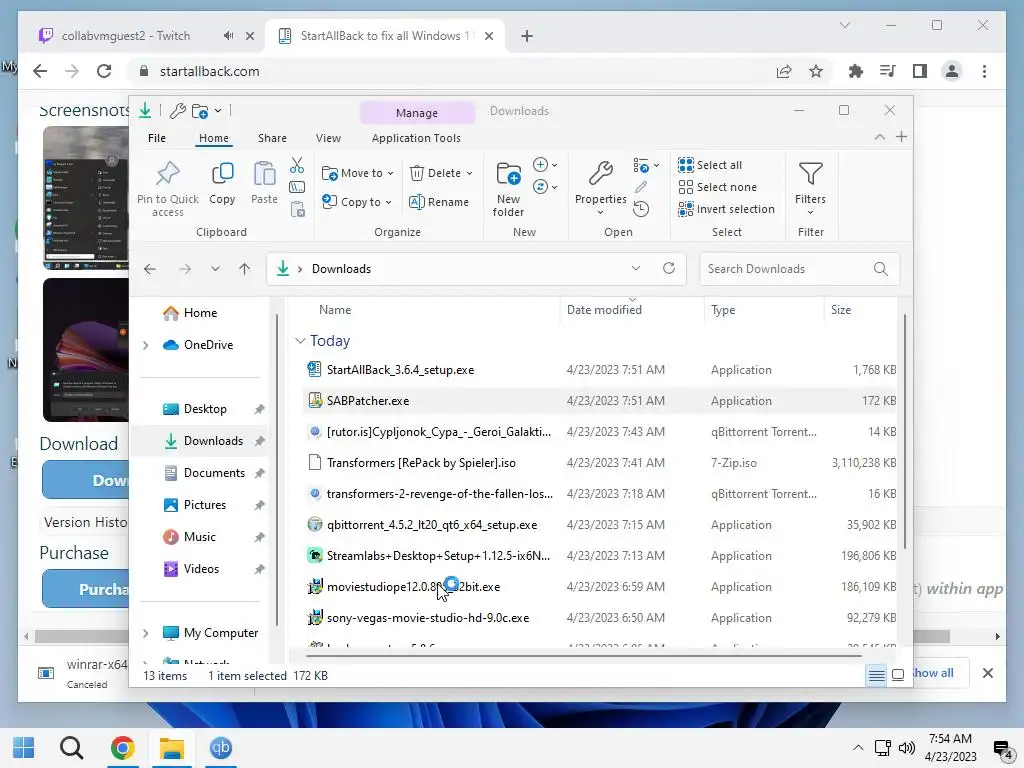
Task: Open qBittorrent from the taskbar
Action: pyautogui.click(x=221, y=748)
